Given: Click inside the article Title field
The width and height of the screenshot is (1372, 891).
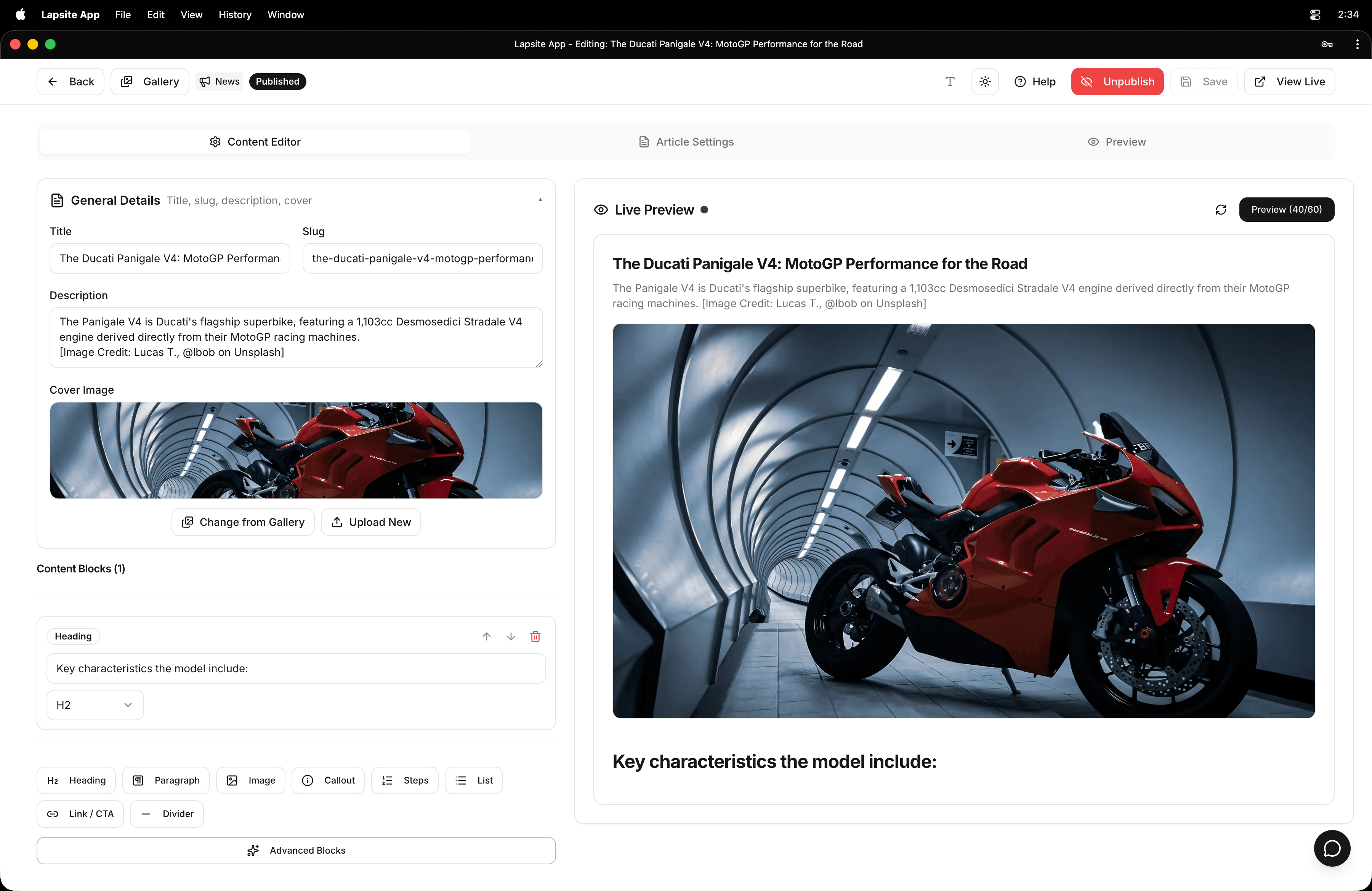Looking at the screenshot, I should (170, 258).
